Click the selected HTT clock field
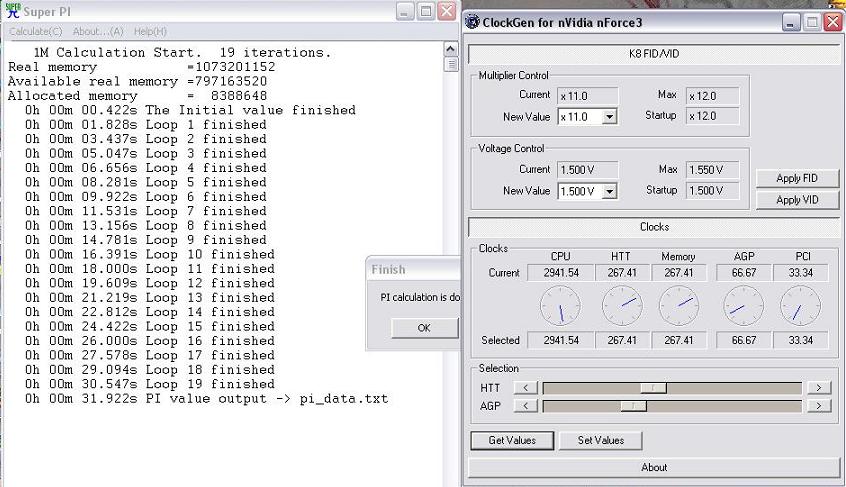Viewport: 846px width, 487px height. click(622, 340)
